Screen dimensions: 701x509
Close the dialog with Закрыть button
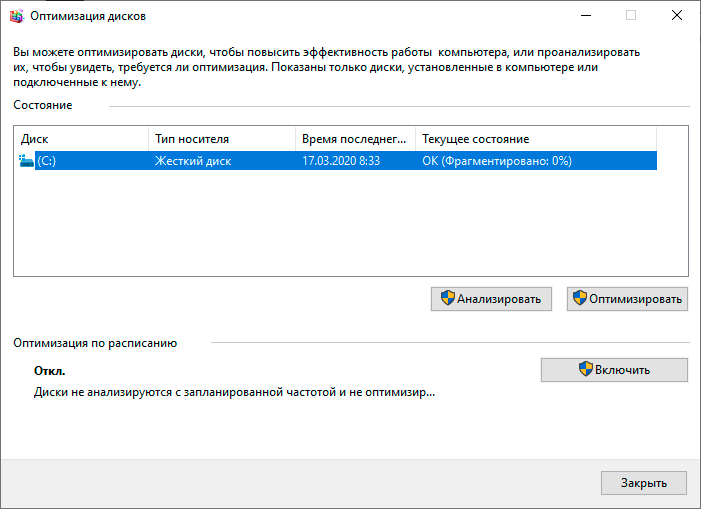click(644, 483)
